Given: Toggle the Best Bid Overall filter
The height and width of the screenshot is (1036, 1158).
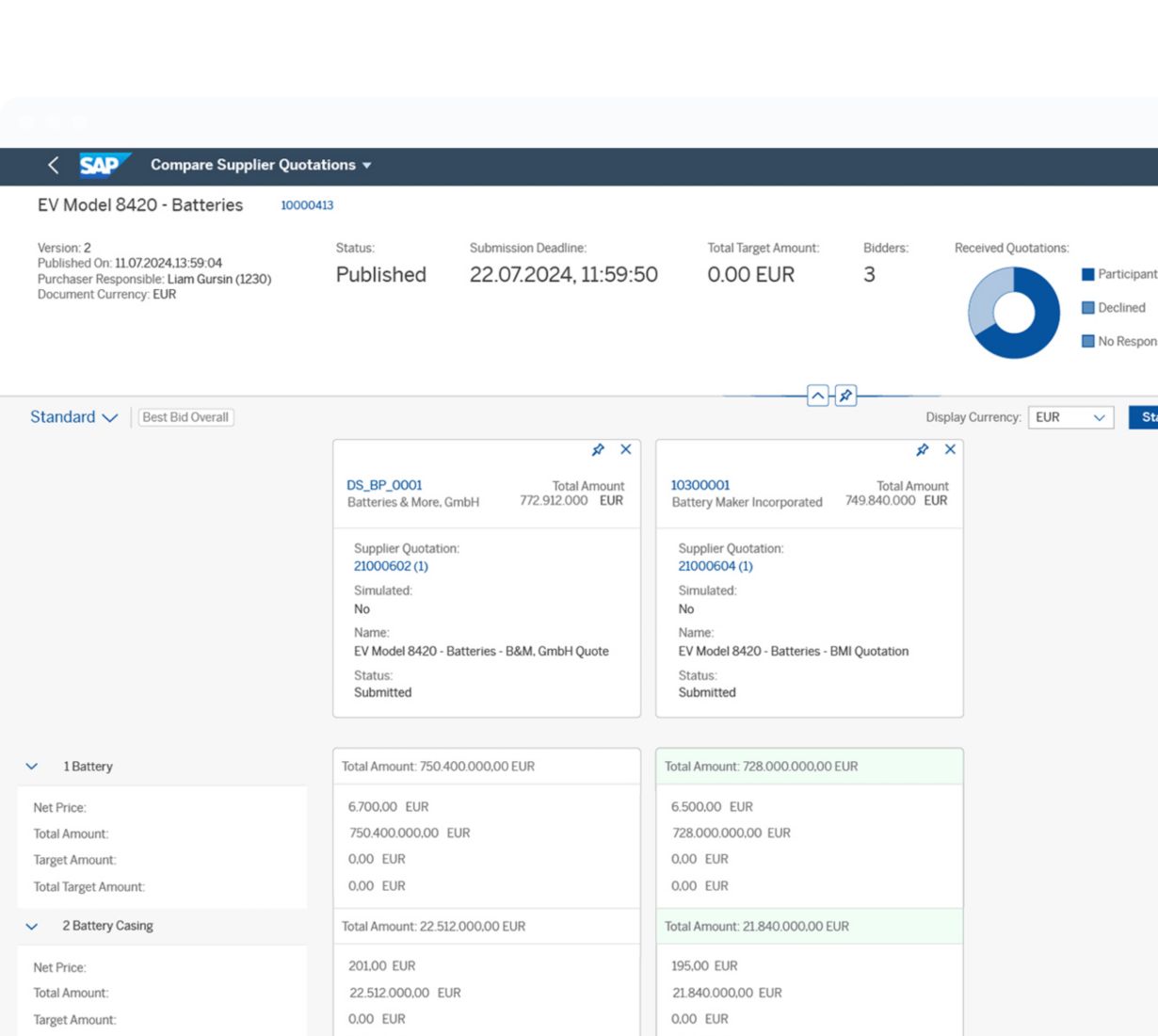Looking at the screenshot, I should coord(185,417).
